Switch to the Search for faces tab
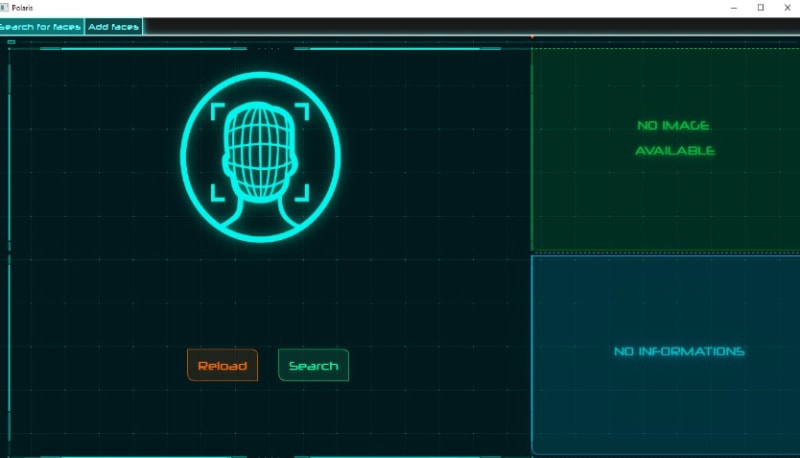Viewport: 800px width, 458px height. coord(41,27)
